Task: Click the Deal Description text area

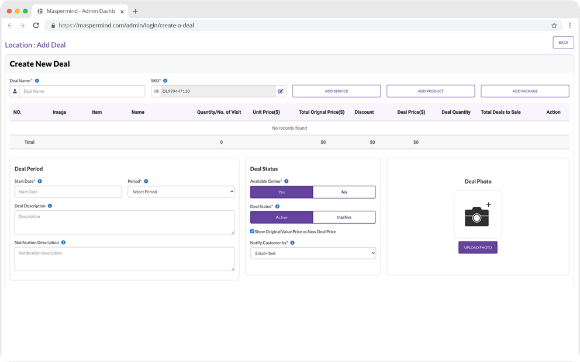Action: [x=124, y=223]
